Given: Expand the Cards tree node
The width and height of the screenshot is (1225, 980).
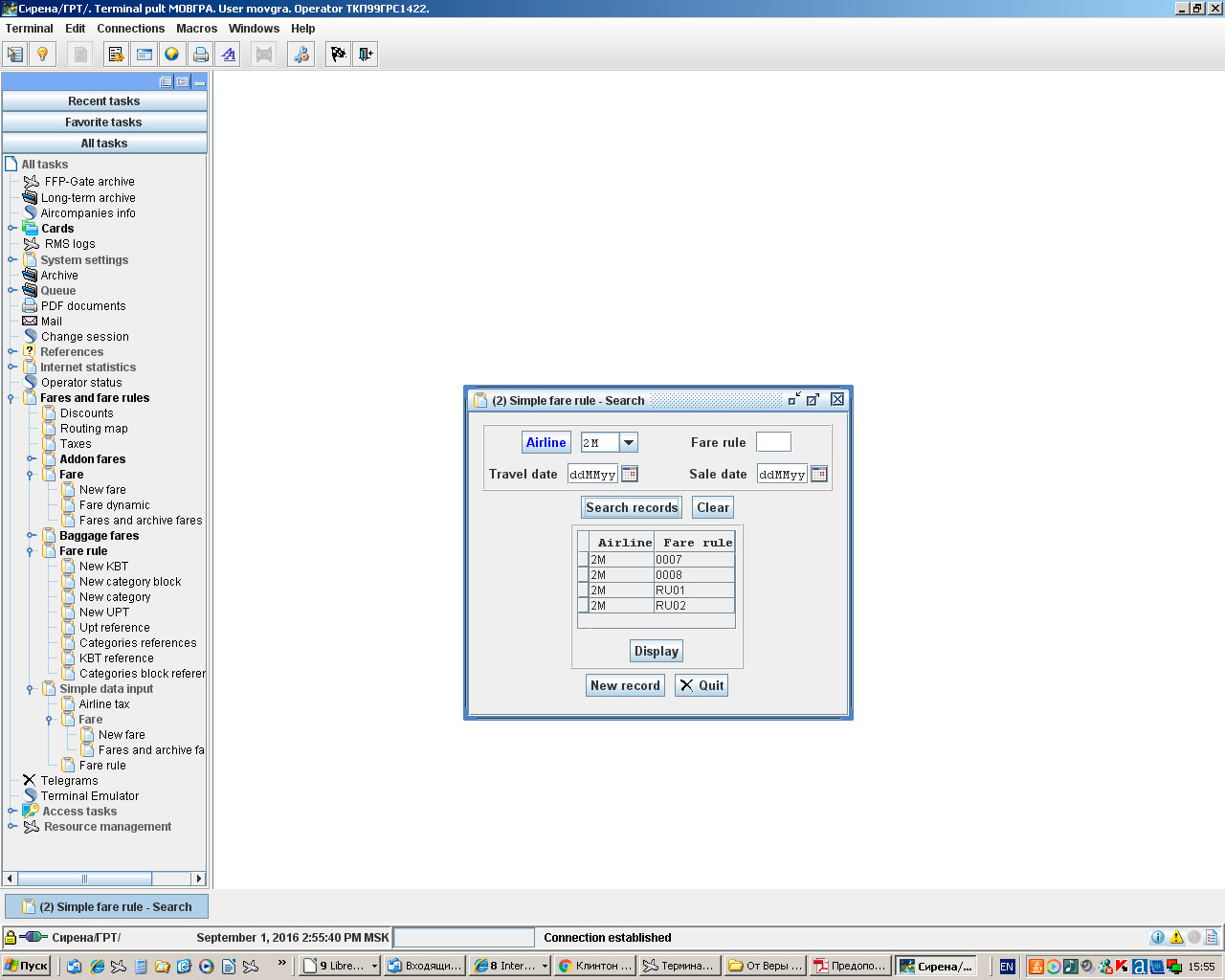Looking at the screenshot, I should (x=12, y=229).
